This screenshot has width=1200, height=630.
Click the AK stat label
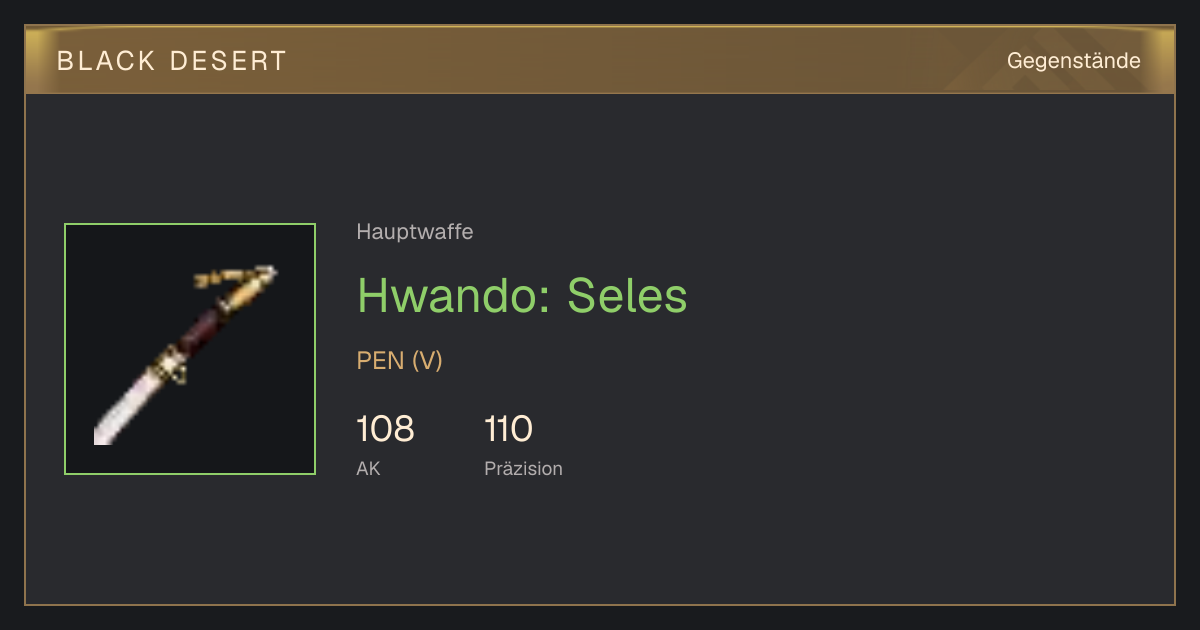pos(368,468)
